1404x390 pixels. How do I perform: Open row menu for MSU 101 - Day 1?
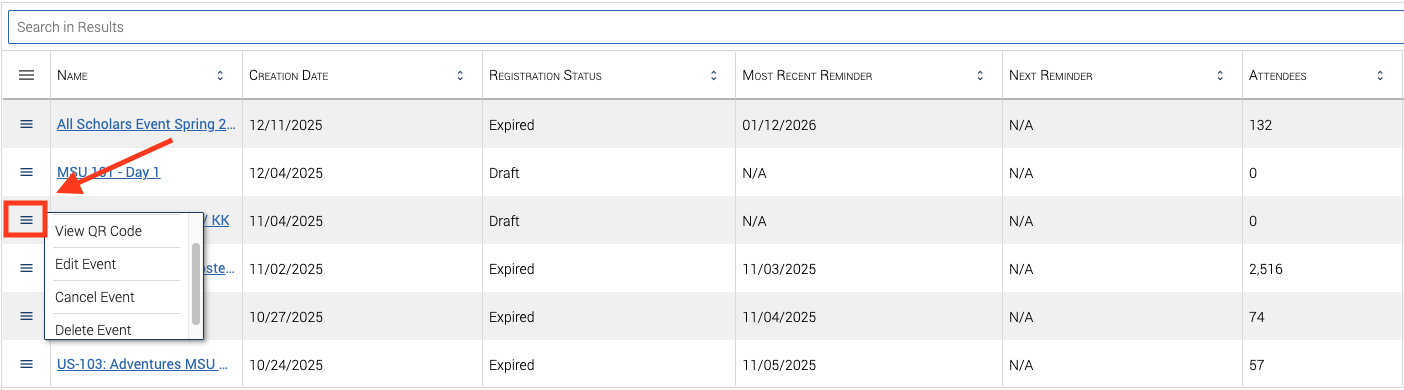(x=27, y=172)
